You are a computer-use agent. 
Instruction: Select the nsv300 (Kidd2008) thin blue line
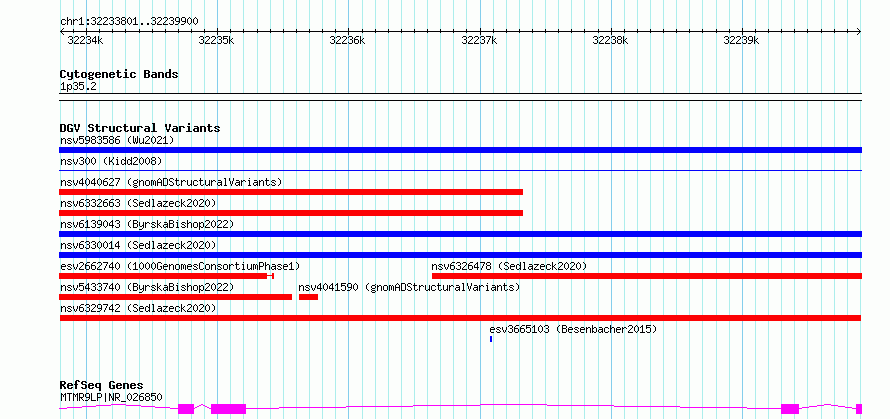[x=460, y=170]
